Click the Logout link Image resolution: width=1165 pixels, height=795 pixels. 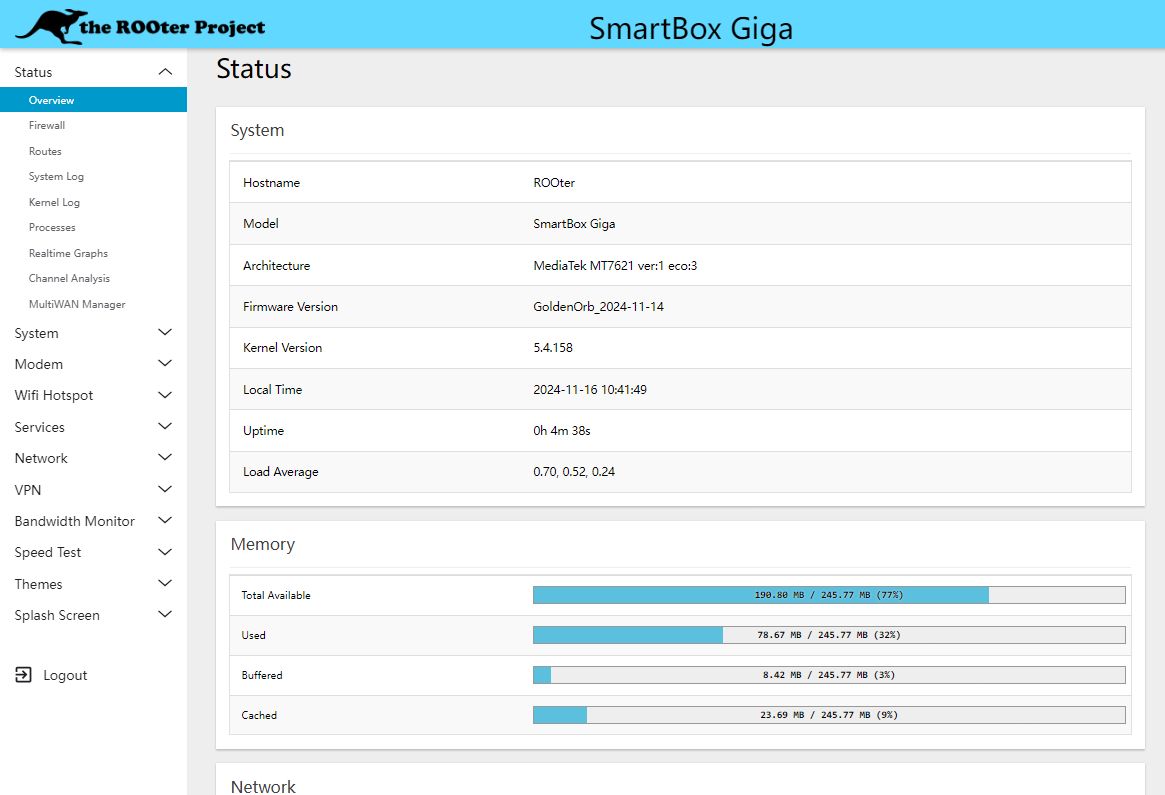(65, 675)
